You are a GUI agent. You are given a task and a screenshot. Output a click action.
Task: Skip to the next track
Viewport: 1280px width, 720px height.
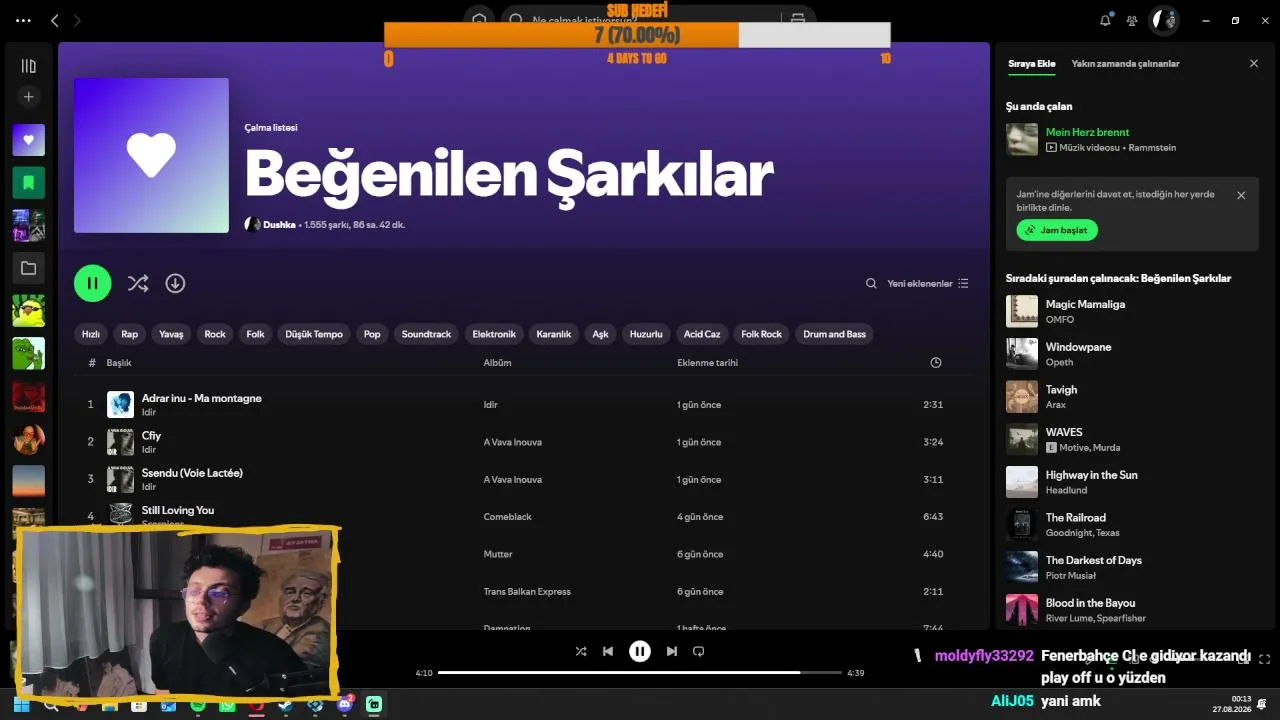[x=672, y=651]
